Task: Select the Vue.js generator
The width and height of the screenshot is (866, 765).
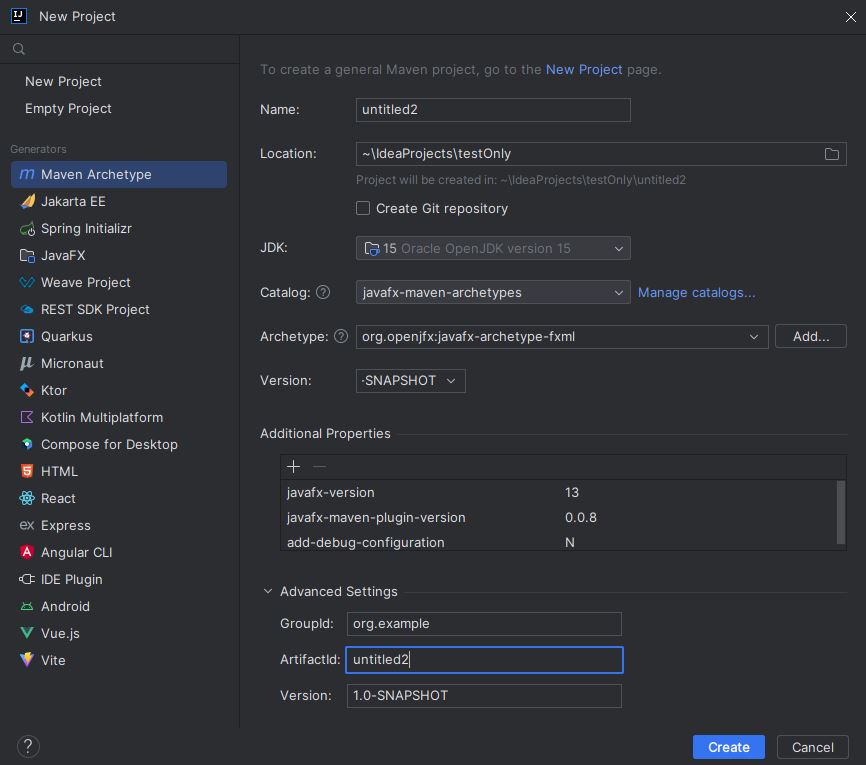Action: [x=60, y=633]
